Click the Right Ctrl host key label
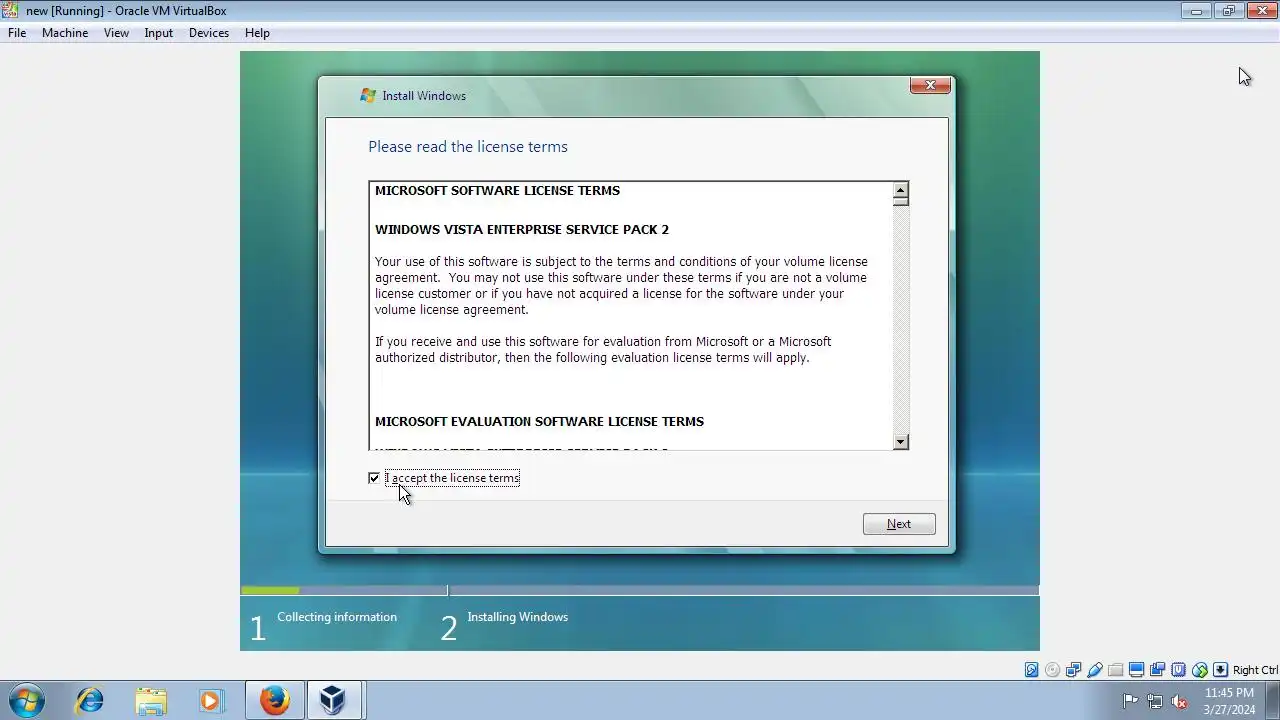 1255,670
